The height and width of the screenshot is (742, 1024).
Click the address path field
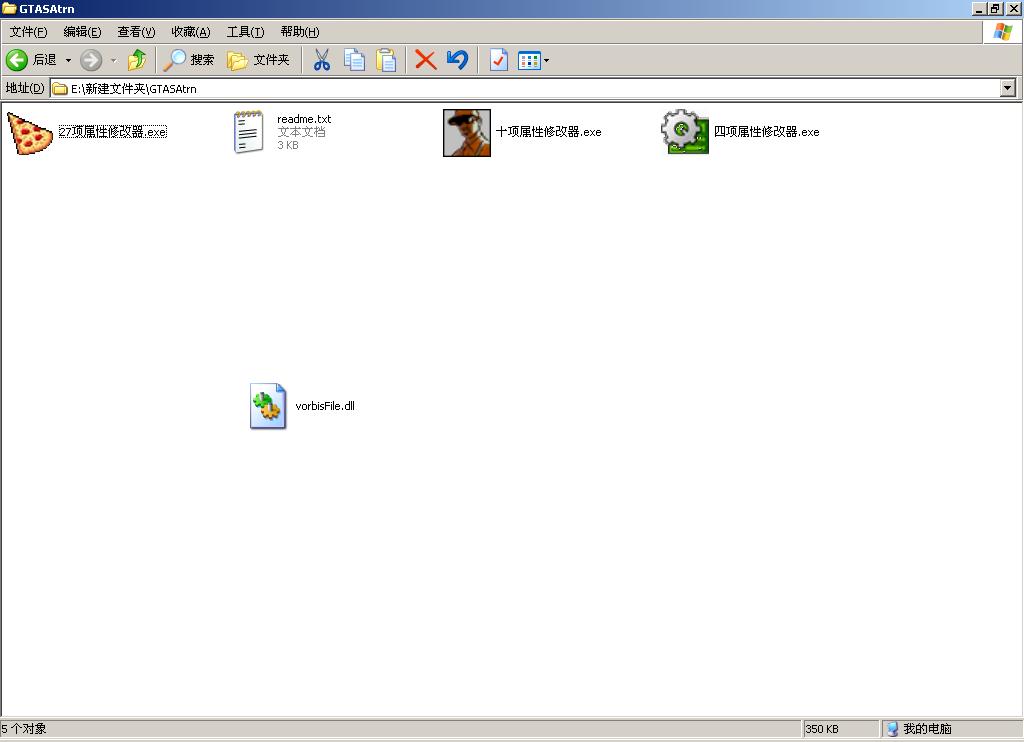click(525, 88)
